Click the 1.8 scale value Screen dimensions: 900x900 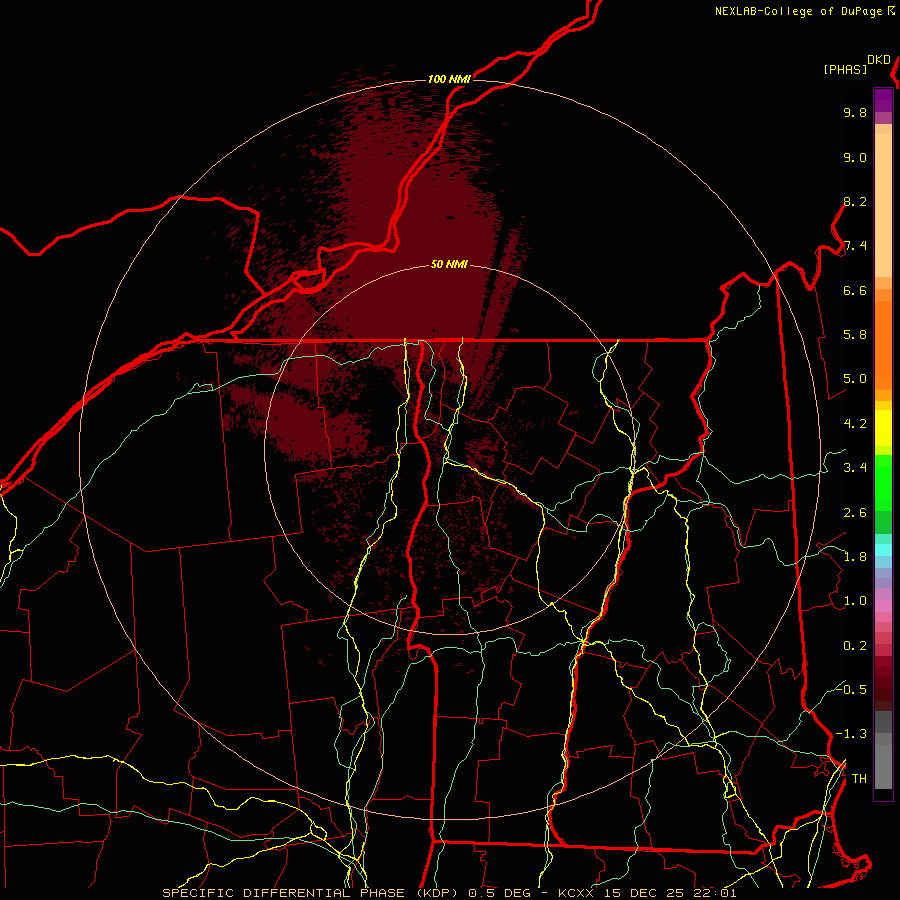click(x=855, y=557)
